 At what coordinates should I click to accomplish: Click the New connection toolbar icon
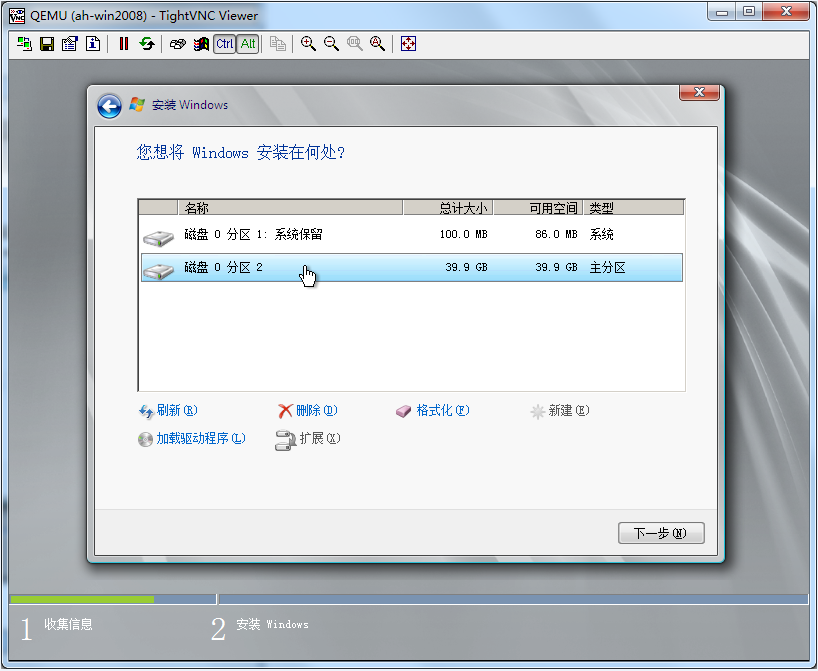point(24,44)
